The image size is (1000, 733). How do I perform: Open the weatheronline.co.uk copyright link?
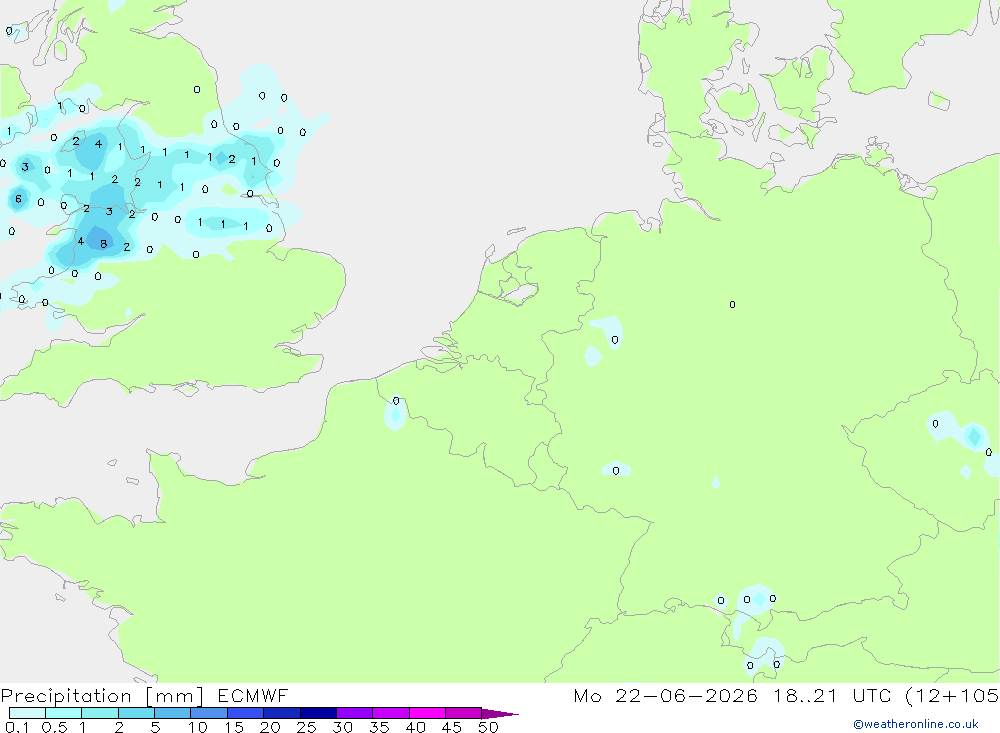click(x=915, y=724)
